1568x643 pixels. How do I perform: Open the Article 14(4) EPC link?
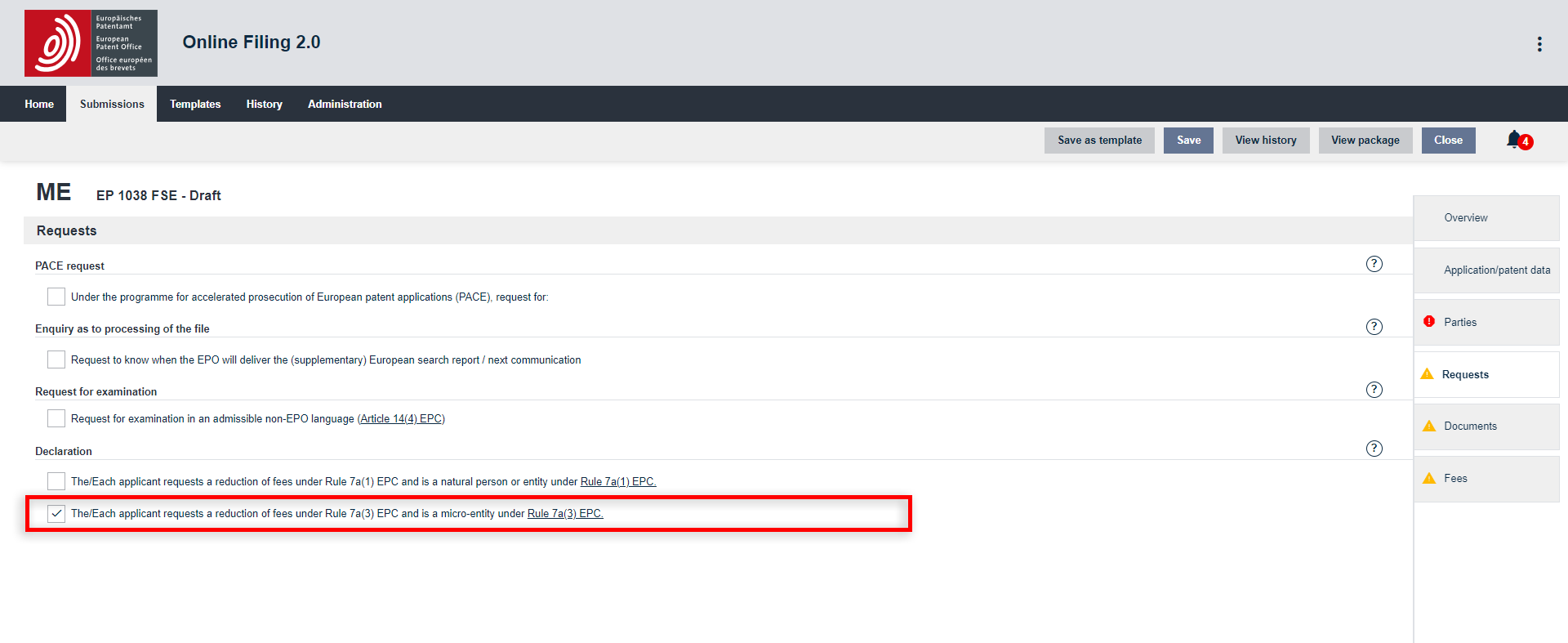coord(401,419)
